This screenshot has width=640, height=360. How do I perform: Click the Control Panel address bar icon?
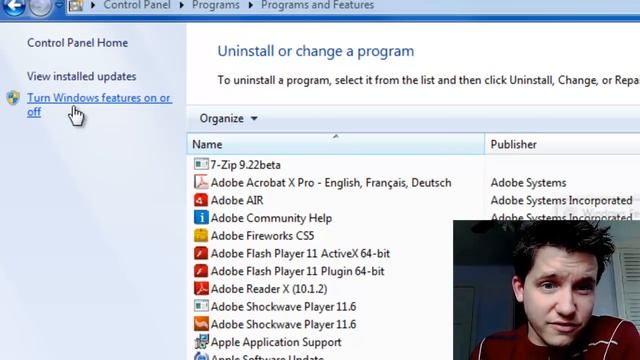(x=76, y=5)
